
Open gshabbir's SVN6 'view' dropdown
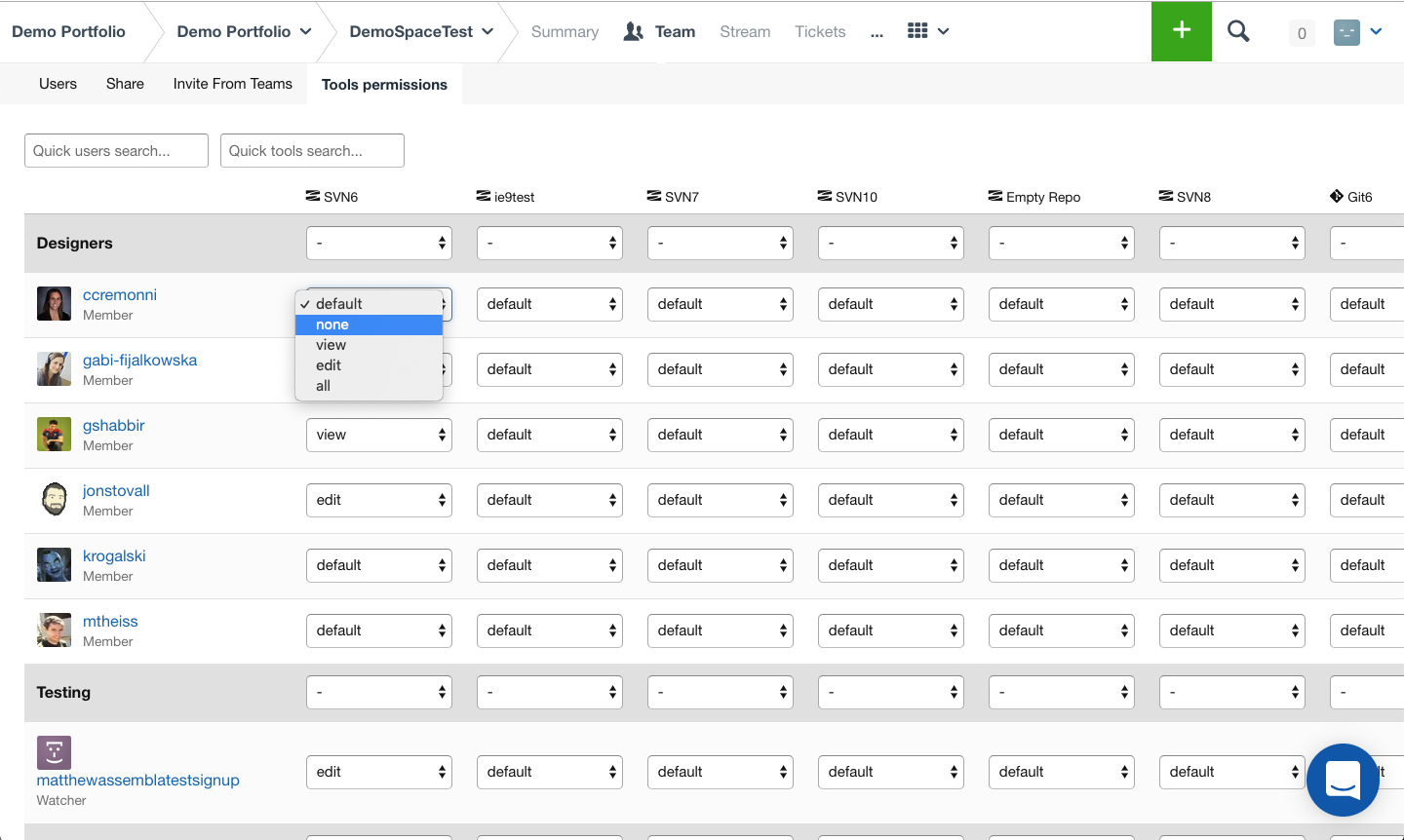(378, 435)
